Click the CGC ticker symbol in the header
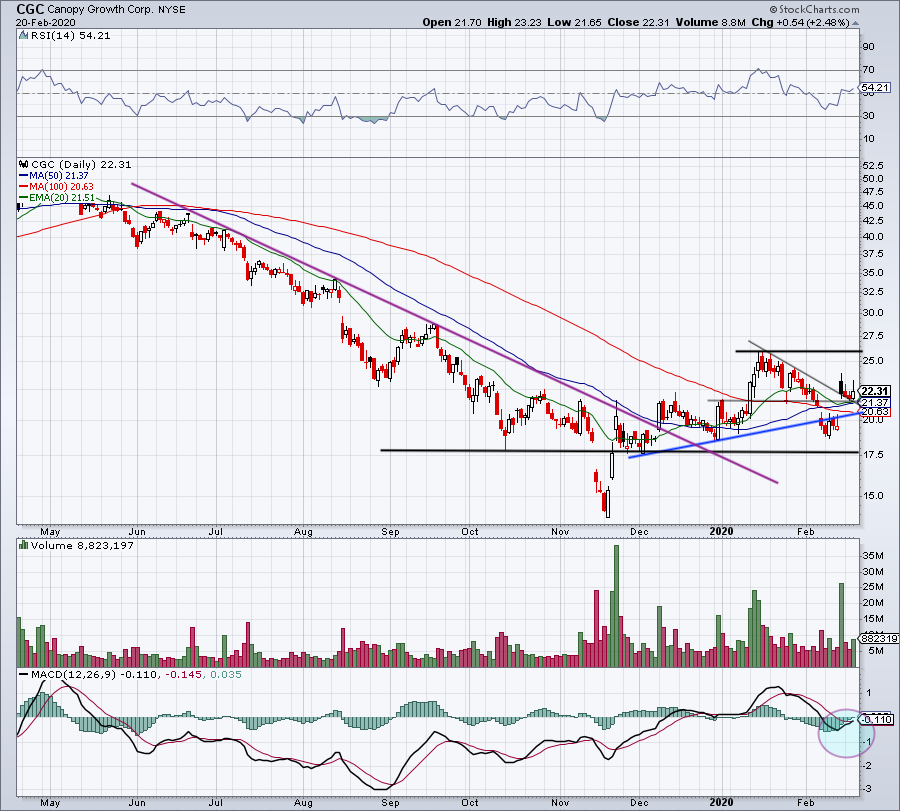The image size is (900, 811). (x=29, y=9)
